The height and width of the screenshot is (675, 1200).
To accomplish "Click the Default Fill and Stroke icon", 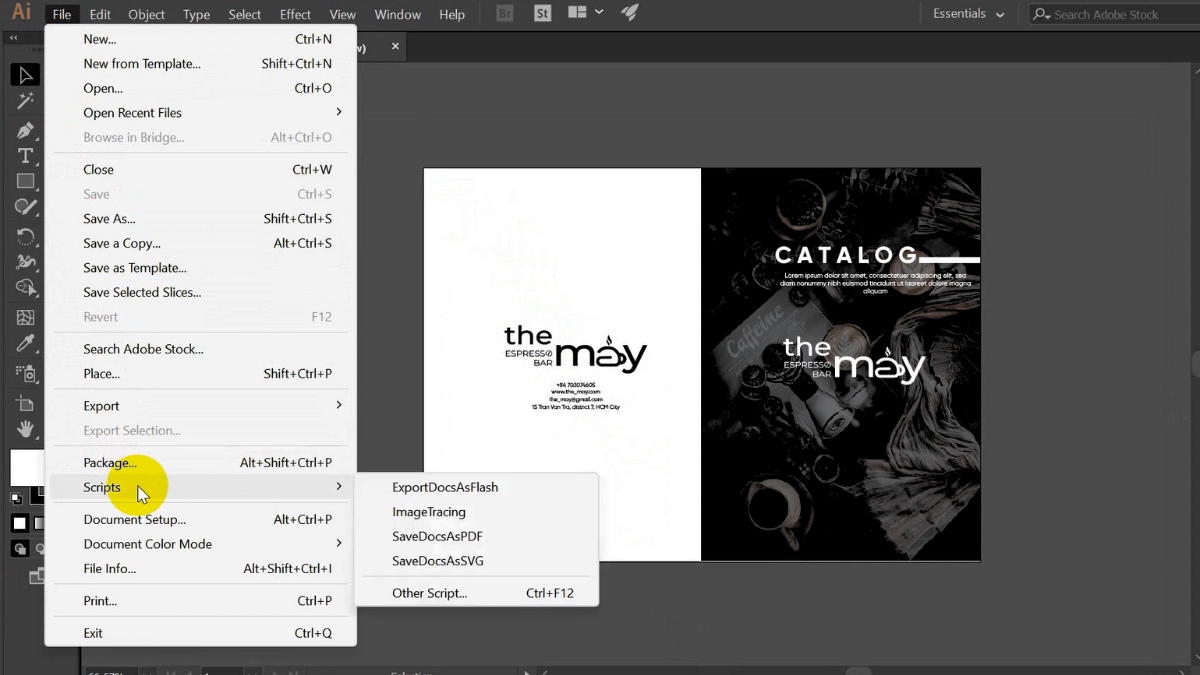I will point(16,498).
